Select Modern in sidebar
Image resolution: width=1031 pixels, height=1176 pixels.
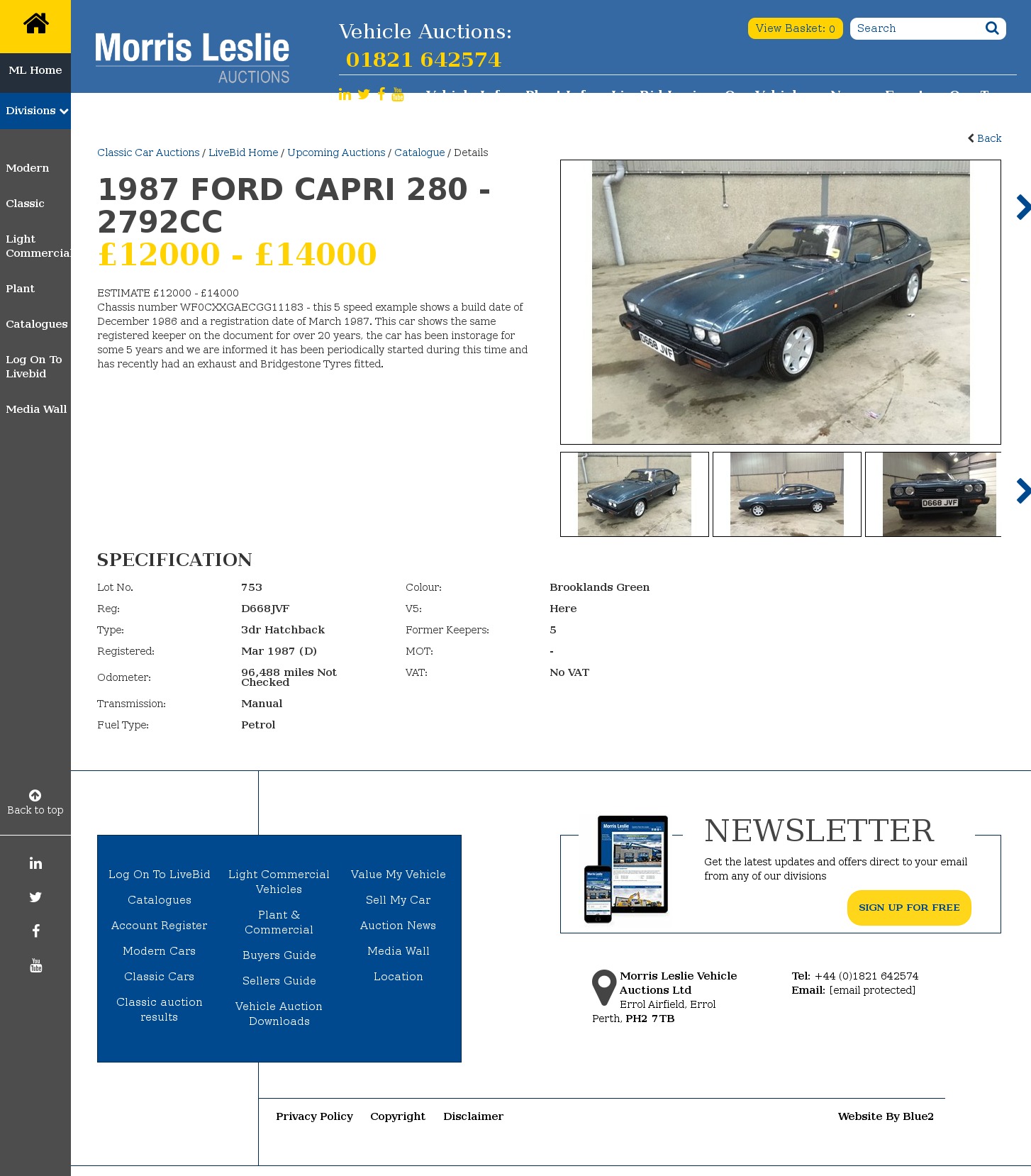28,168
